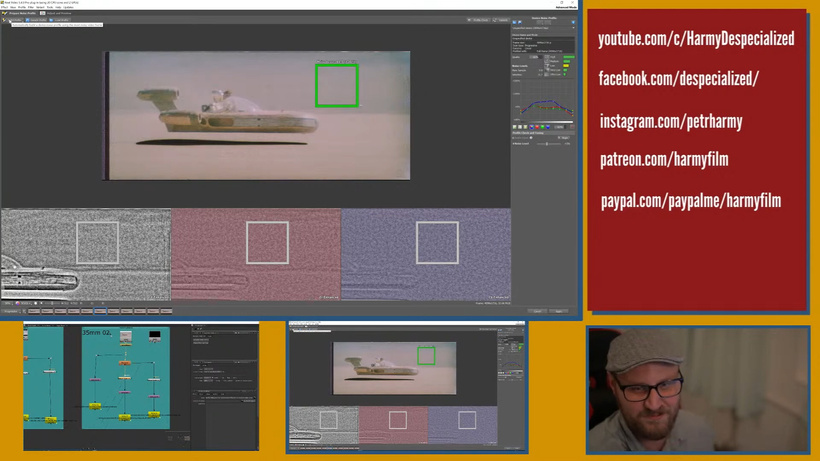820x461 pixels.
Task: Toggle the High frequency range checkbox
Action: click(x=548, y=58)
